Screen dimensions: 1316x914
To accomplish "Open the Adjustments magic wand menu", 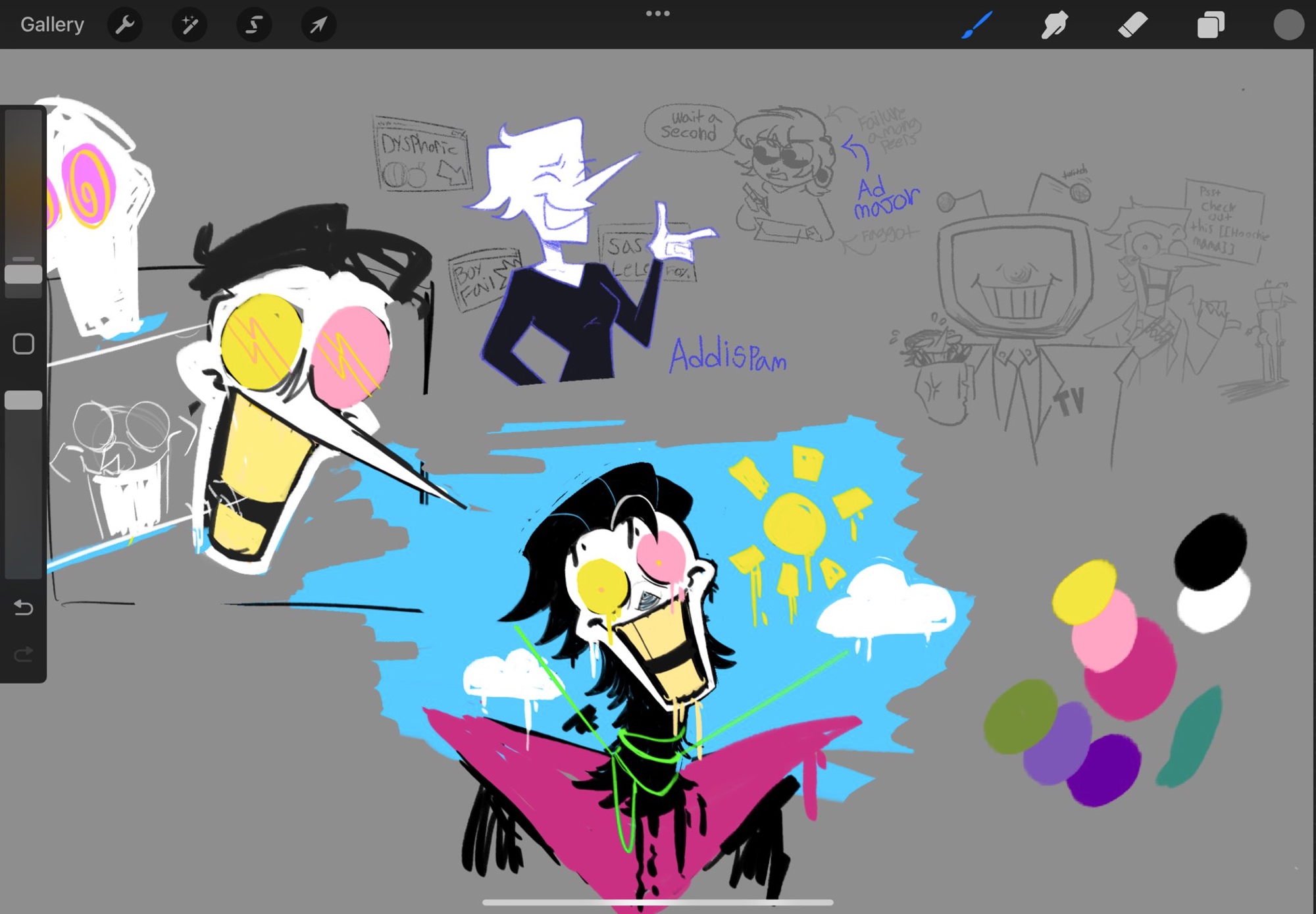I will [190, 25].
